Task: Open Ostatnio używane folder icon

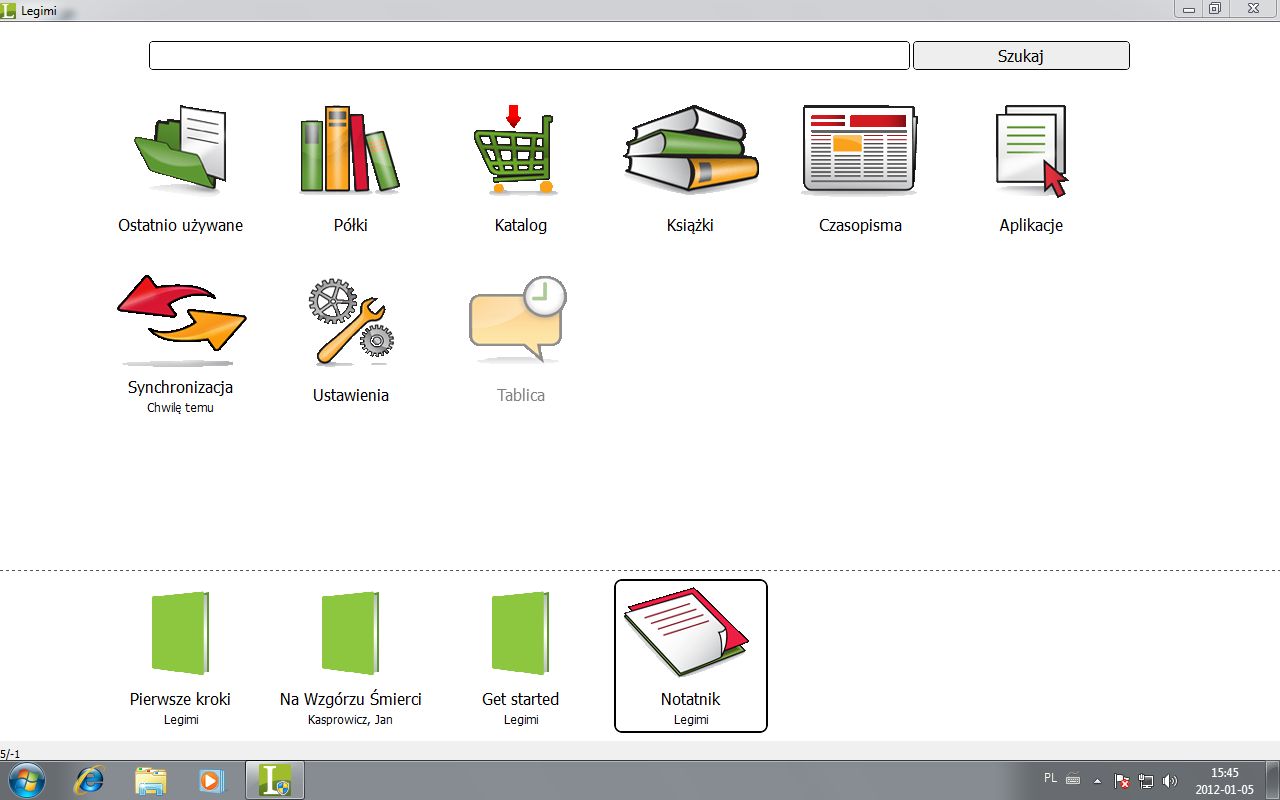Action: [x=181, y=148]
